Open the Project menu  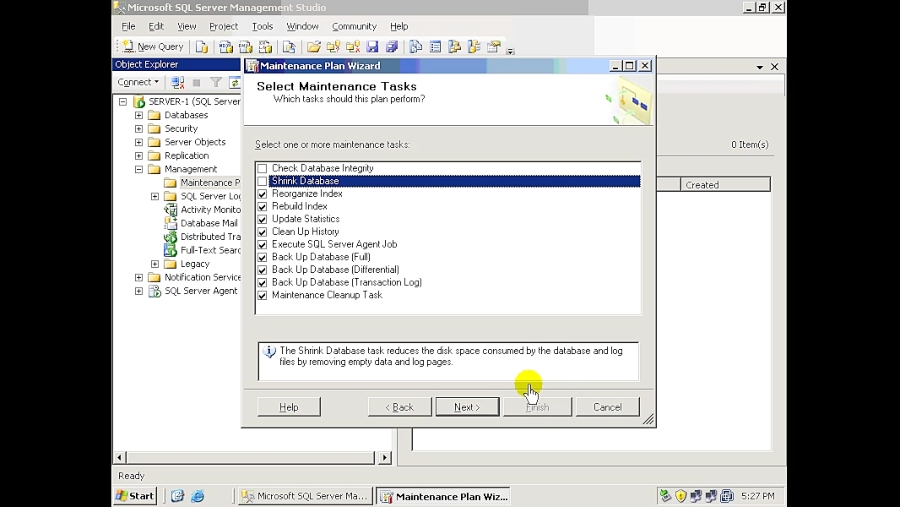(223, 26)
